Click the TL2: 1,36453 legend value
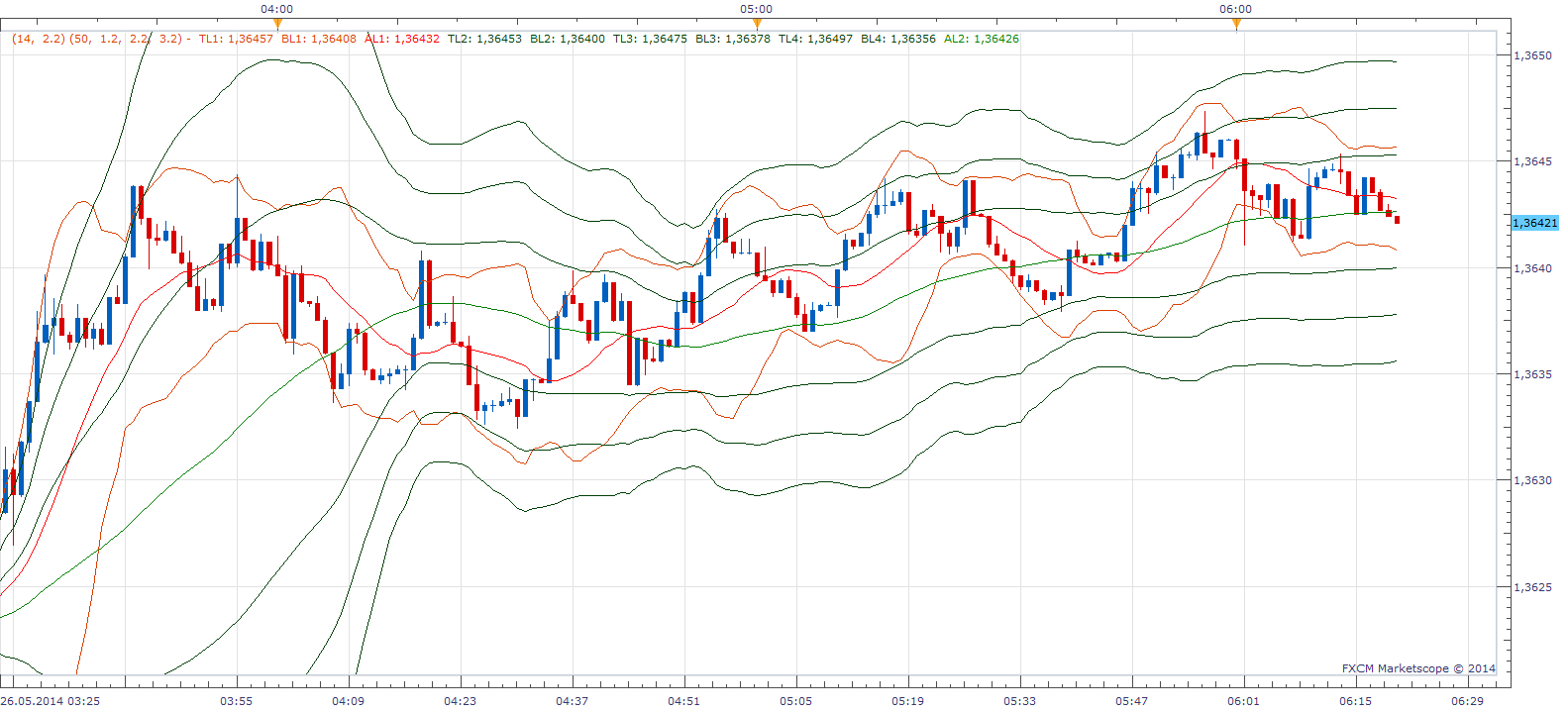This screenshot has width=1568, height=713. [484, 40]
